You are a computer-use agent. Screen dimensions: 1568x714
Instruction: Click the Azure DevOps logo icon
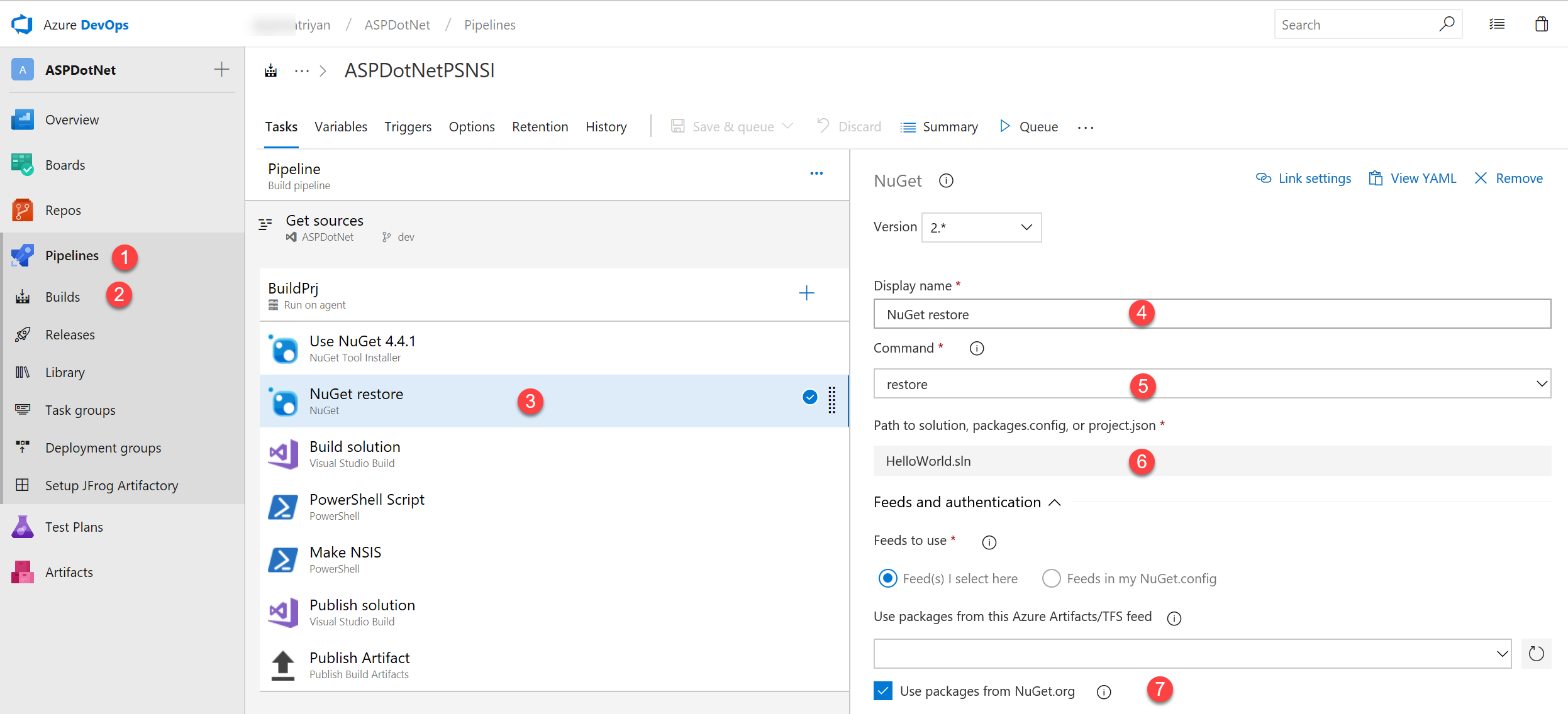click(23, 25)
